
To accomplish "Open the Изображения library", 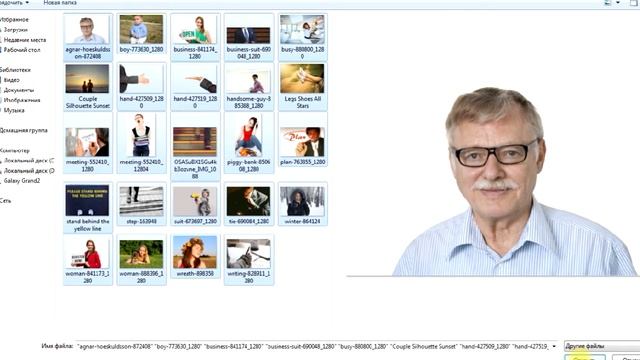I will [22, 100].
